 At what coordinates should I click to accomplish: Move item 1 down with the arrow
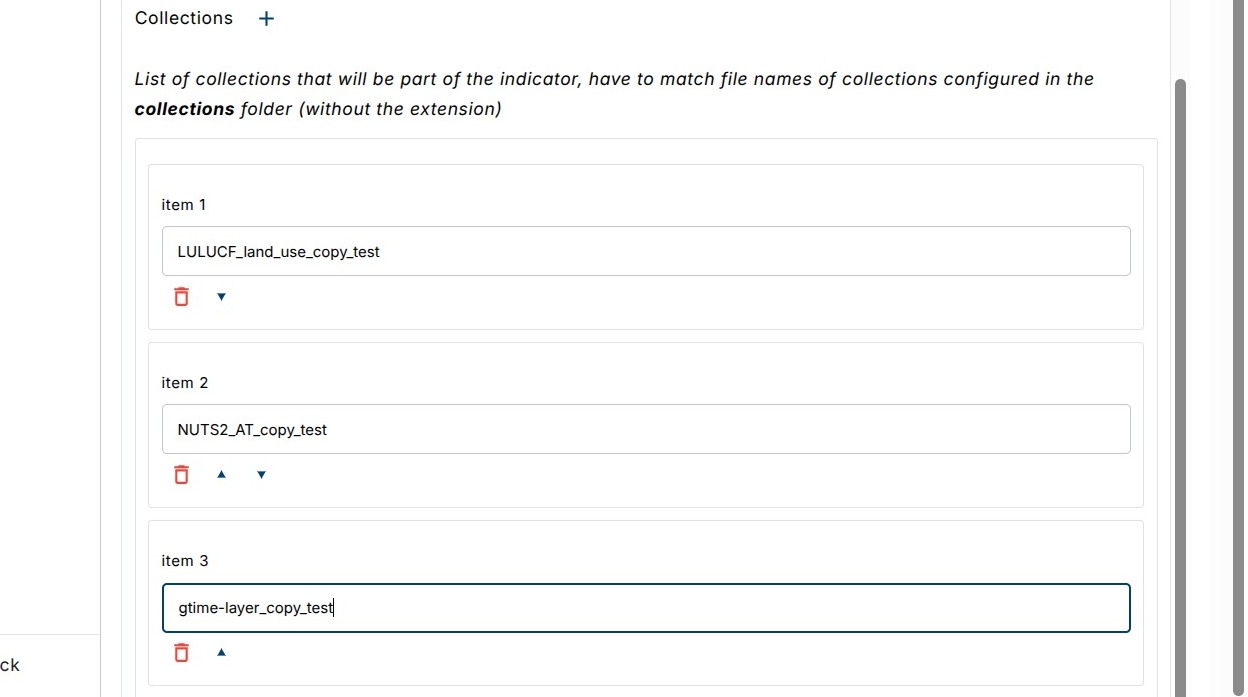point(222,297)
